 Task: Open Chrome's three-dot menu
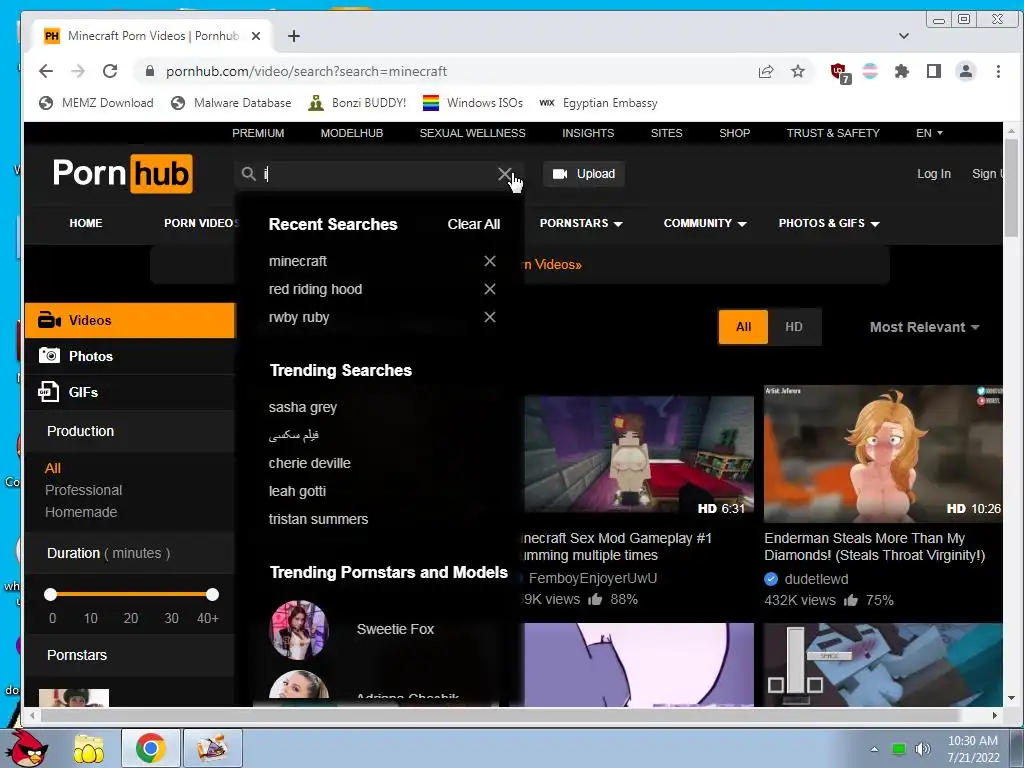point(998,71)
